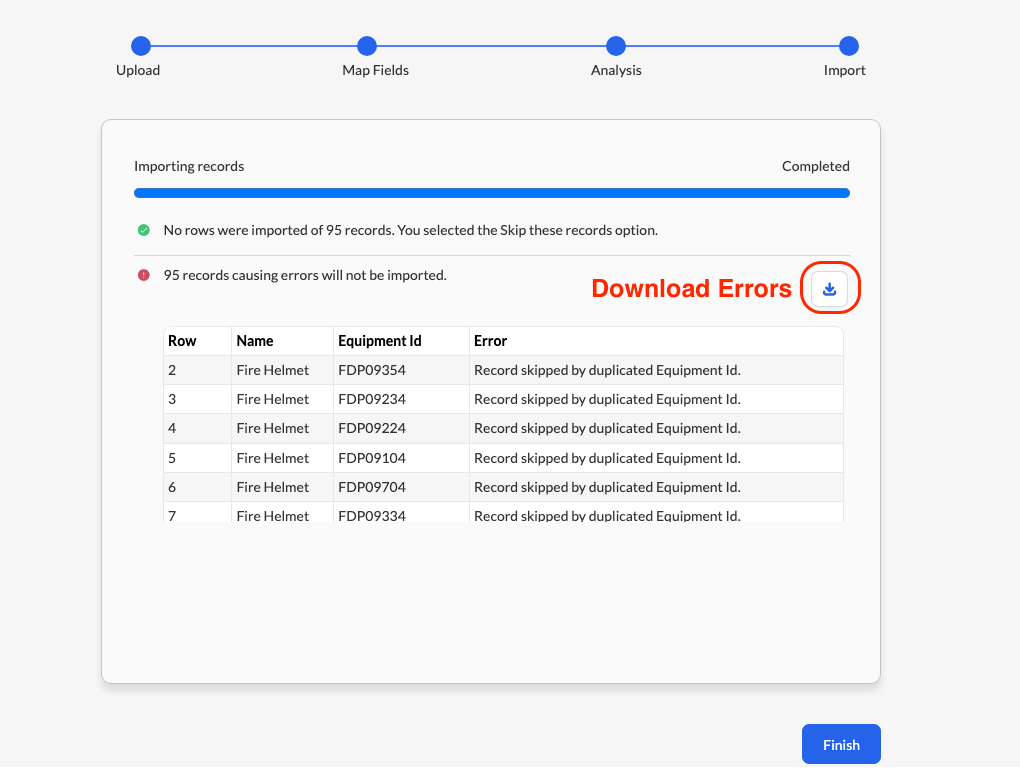
Task: Click row number 5 cell
Action: pos(197,458)
